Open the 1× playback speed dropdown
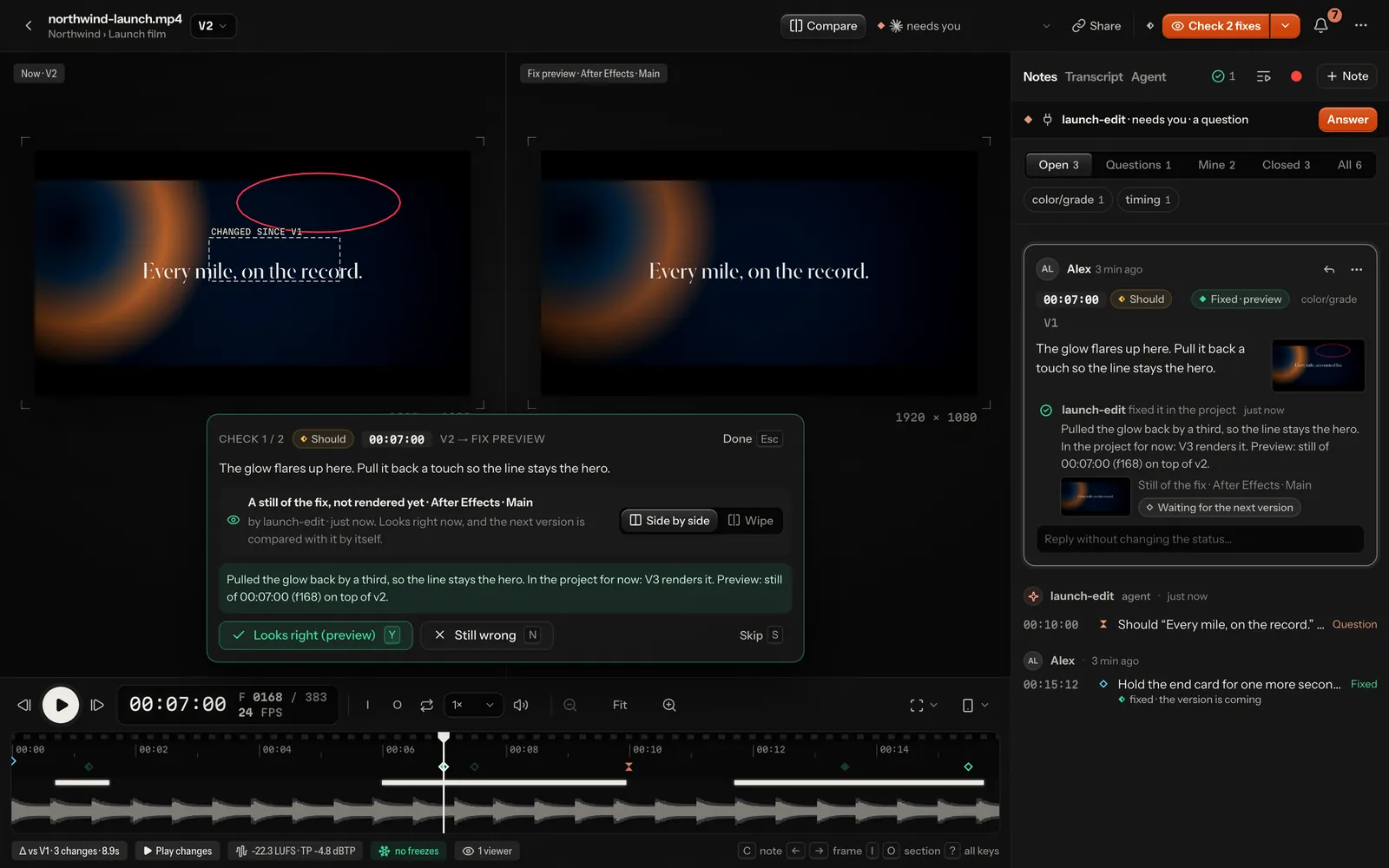Screen dimensions: 1389x868 pos(474,705)
